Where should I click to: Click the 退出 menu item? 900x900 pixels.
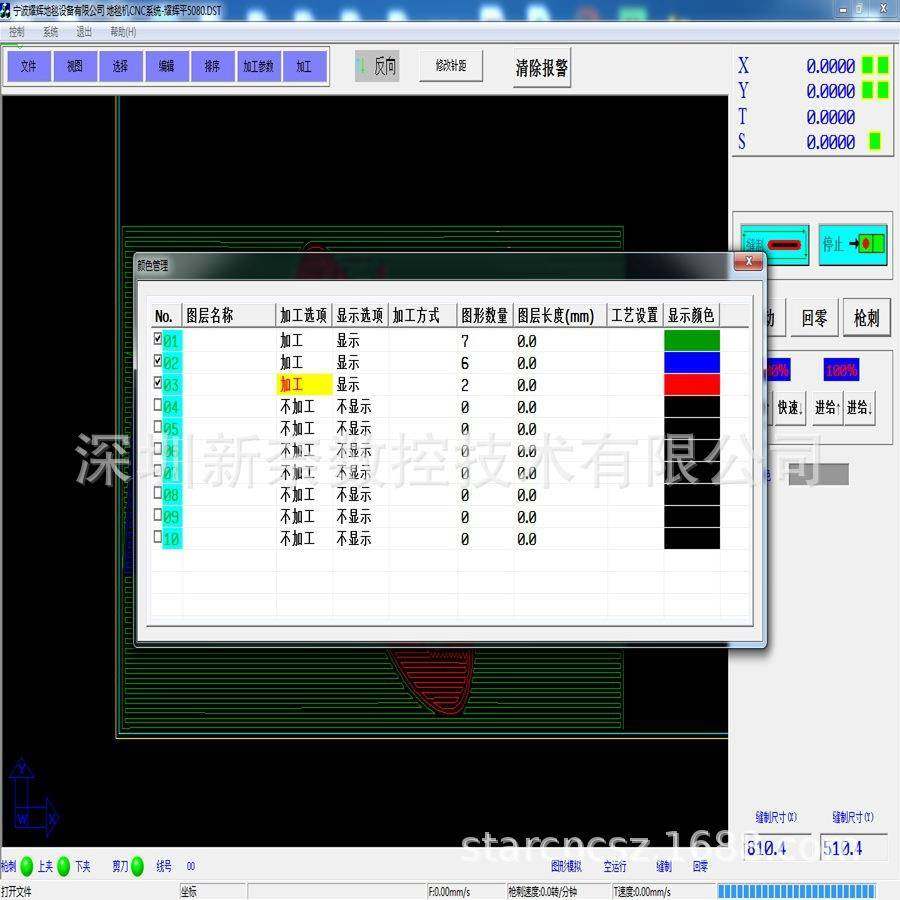click(84, 32)
